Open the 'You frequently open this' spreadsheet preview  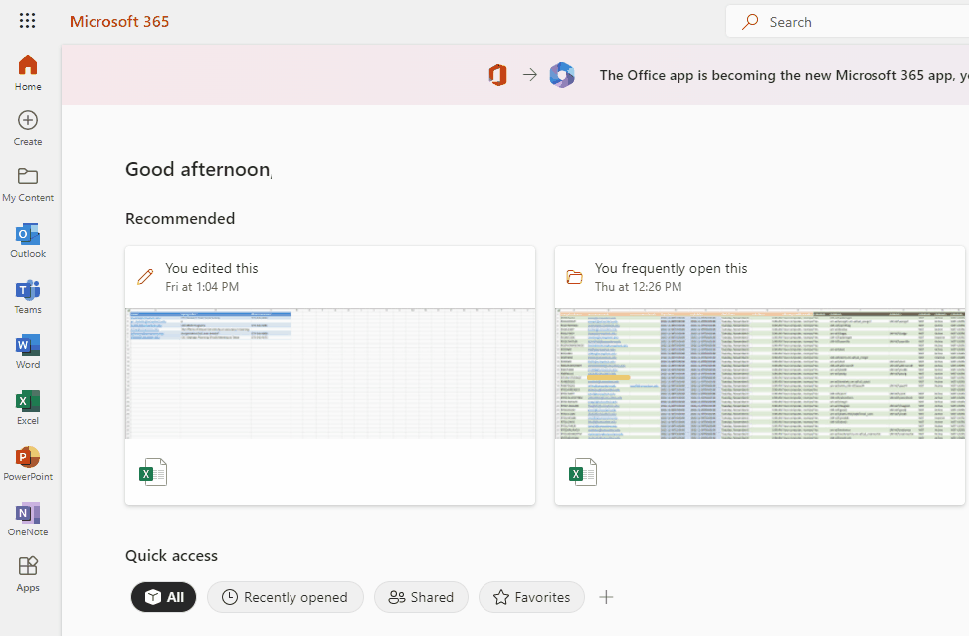point(760,373)
